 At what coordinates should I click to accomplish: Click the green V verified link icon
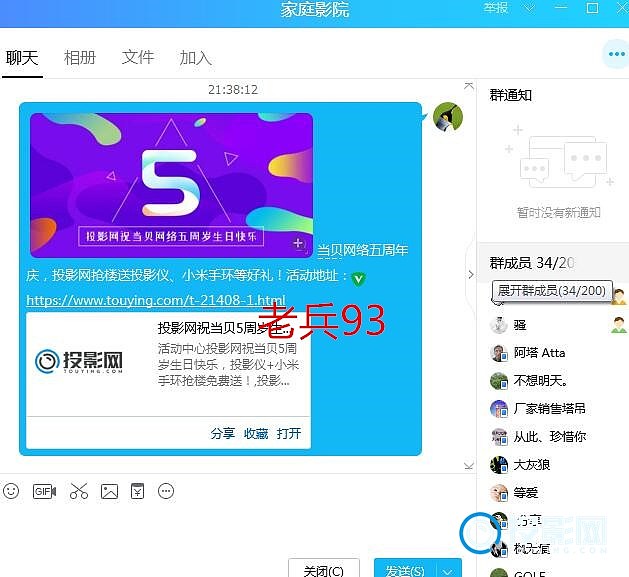click(358, 278)
